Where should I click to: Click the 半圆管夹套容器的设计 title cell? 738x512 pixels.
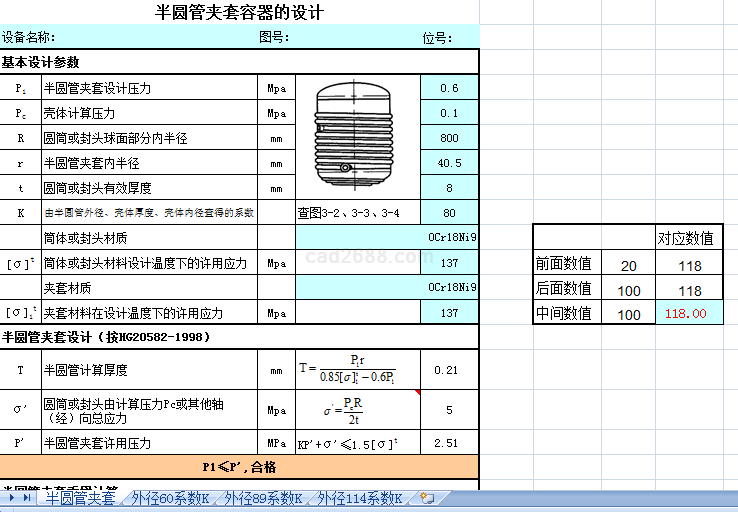(240, 12)
